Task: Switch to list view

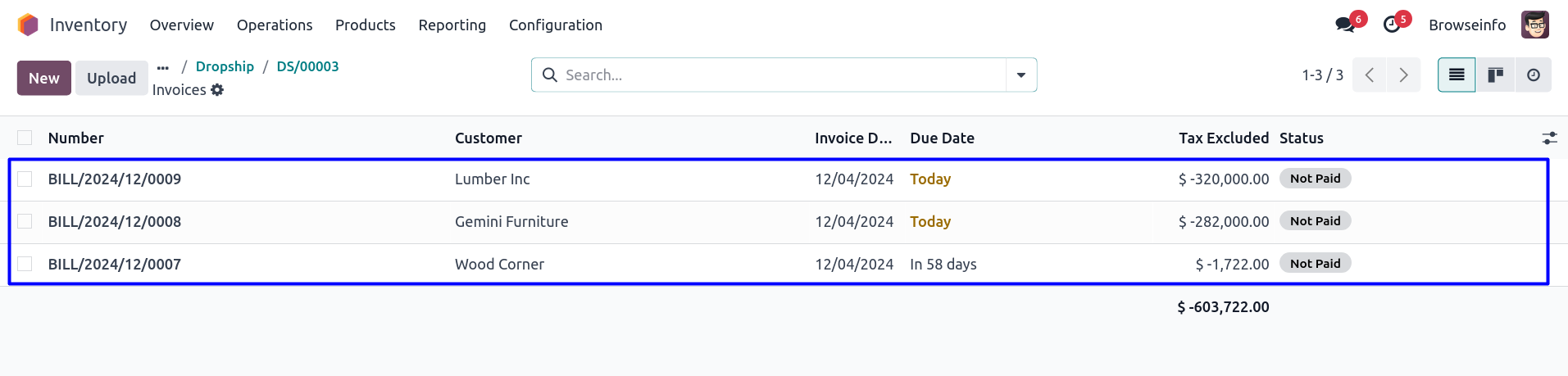Action: click(1457, 75)
